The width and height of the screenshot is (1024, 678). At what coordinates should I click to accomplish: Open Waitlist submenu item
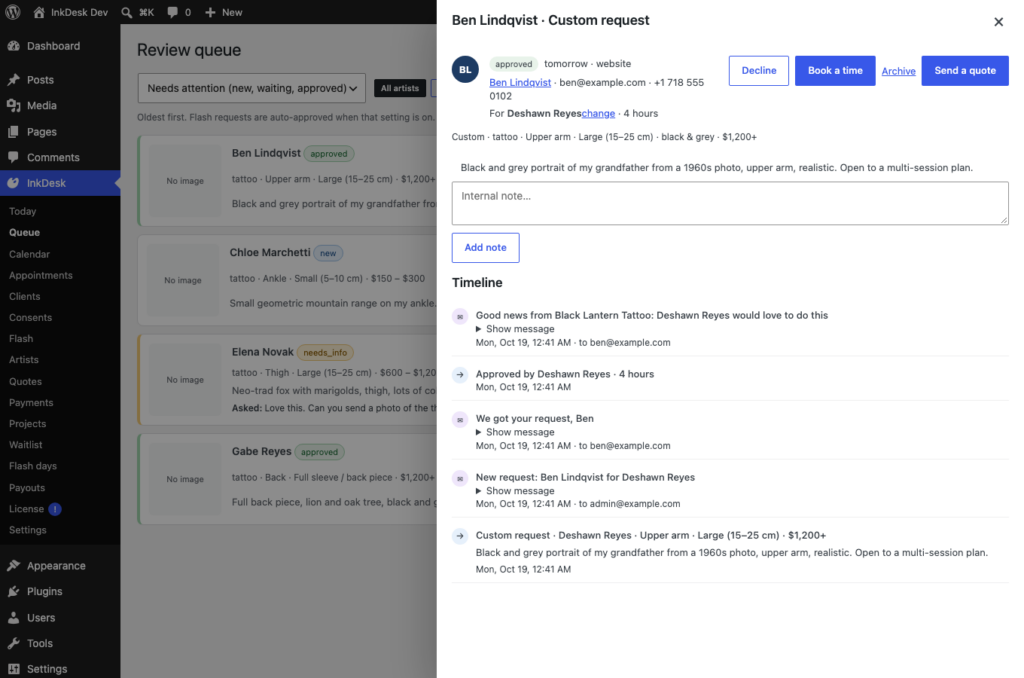tap(25, 445)
